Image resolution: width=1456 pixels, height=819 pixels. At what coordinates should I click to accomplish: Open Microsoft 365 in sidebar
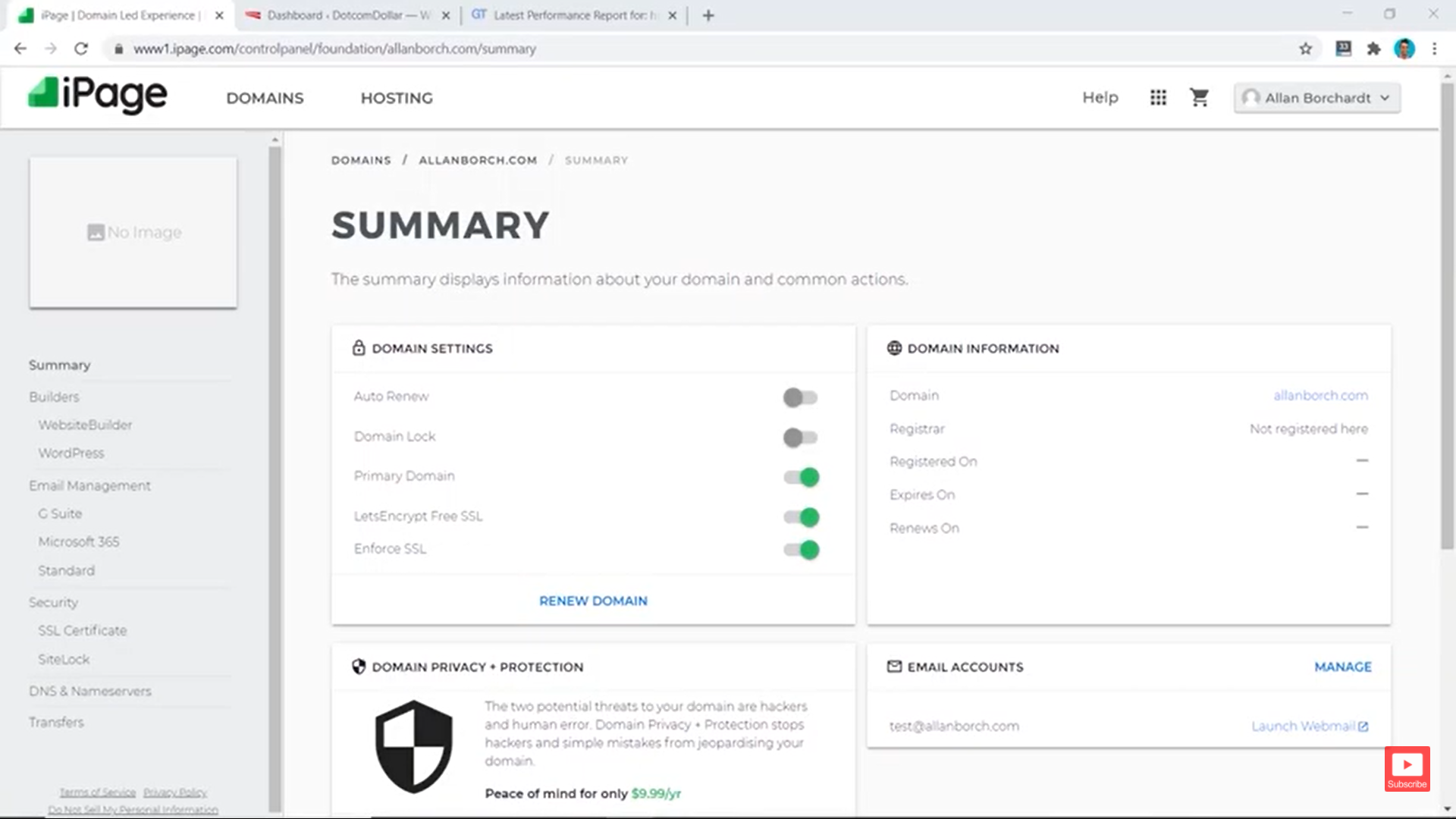click(79, 541)
